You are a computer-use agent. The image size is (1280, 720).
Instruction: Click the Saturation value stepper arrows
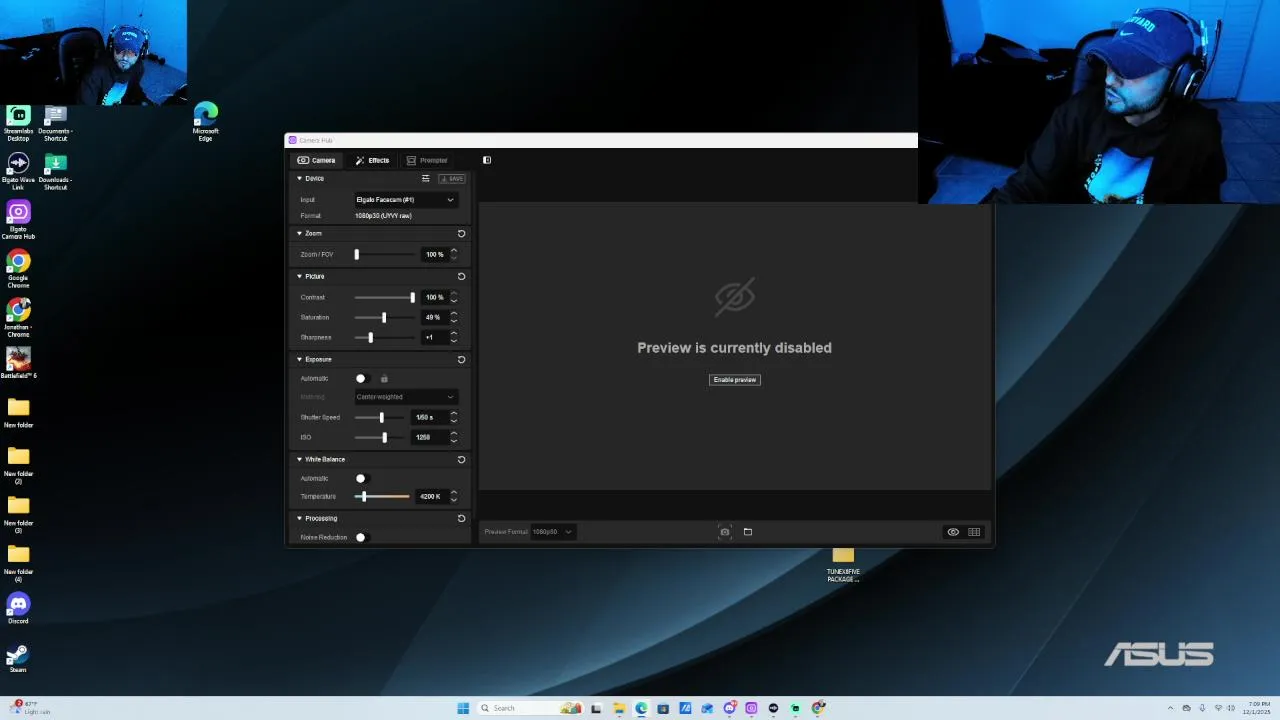pos(454,318)
